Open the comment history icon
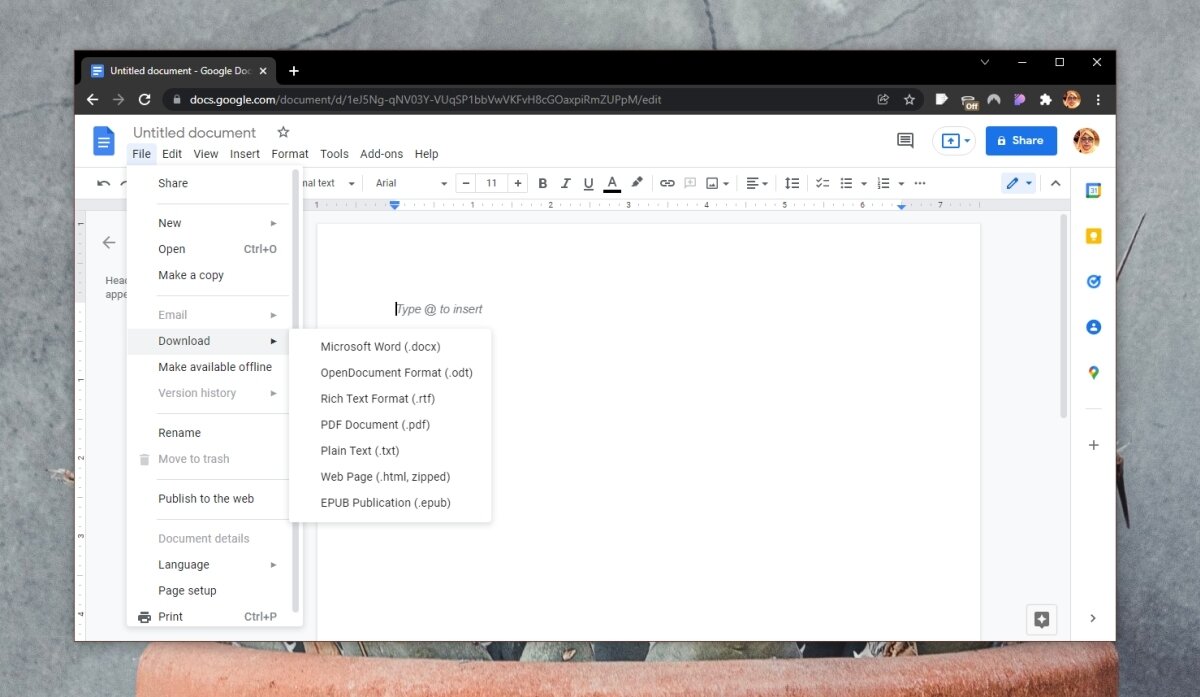Viewport: 1200px width, 697px height. (905, 141)
